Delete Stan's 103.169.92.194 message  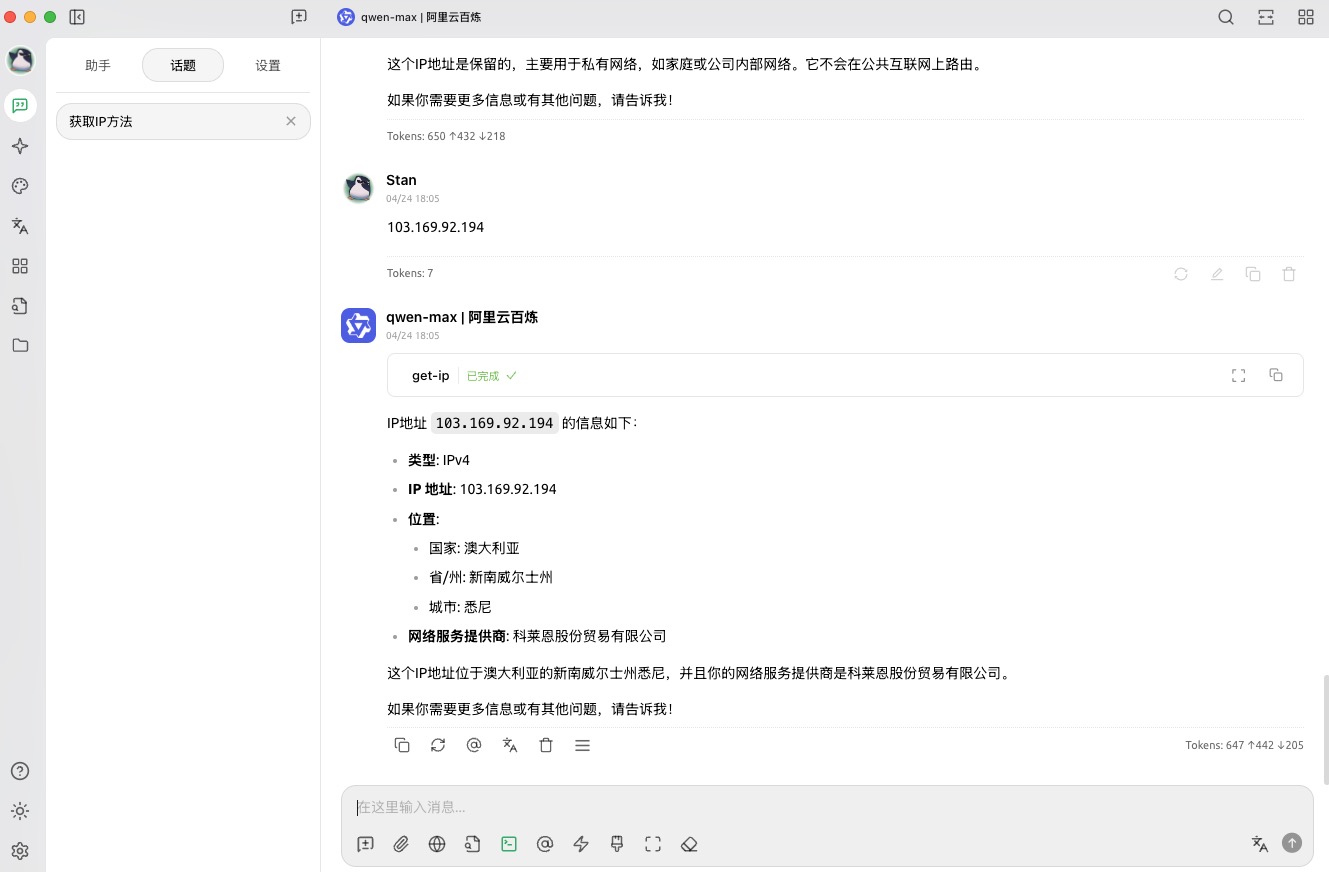pyautogui.click(x=1289, y=273)
